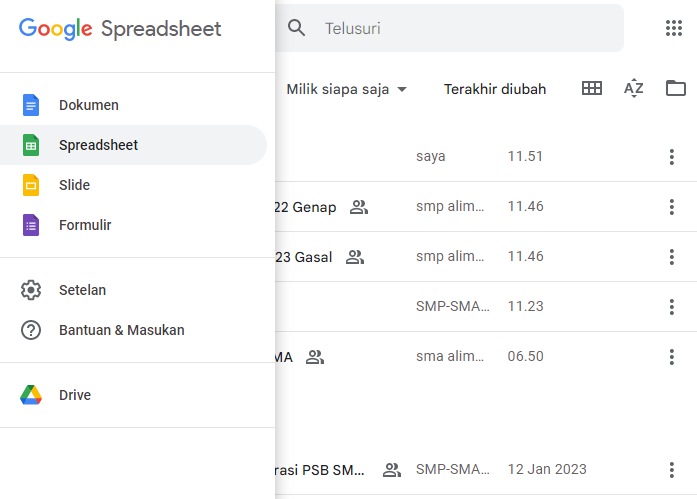Click the help question mark icon

(x=31, y=330)
